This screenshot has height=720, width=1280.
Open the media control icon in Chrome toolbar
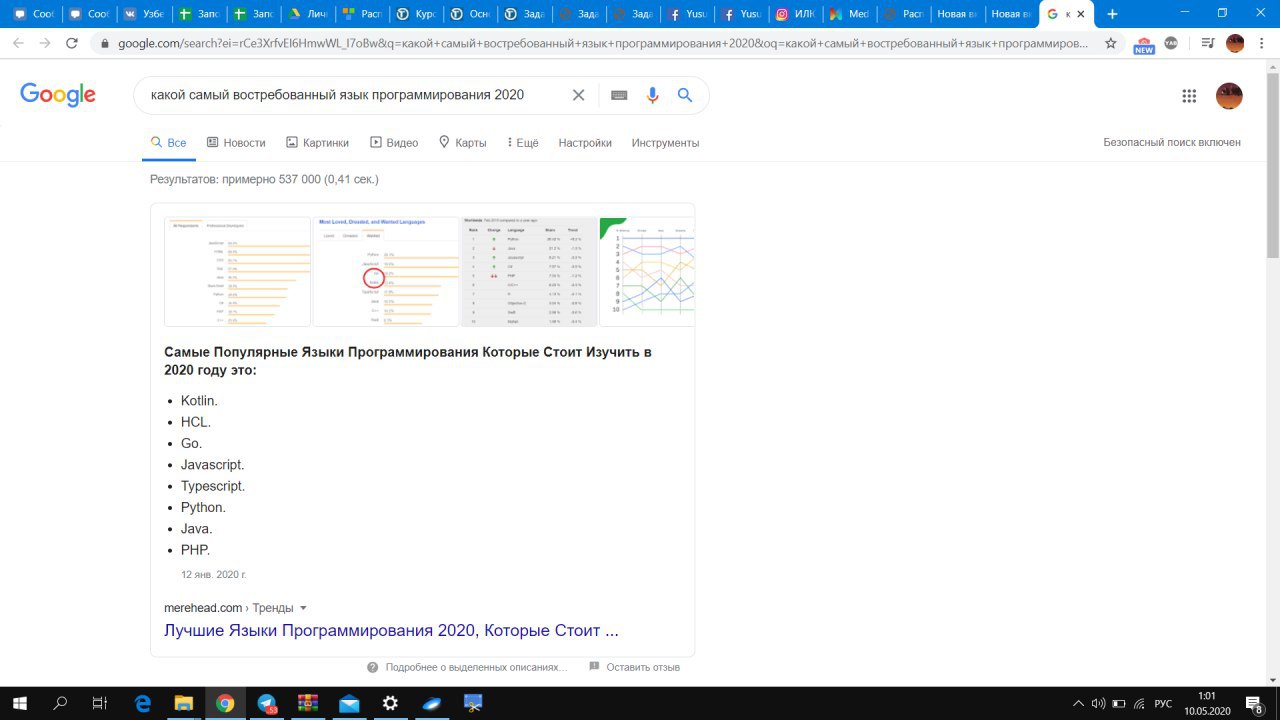click(x=1208, y=43)
